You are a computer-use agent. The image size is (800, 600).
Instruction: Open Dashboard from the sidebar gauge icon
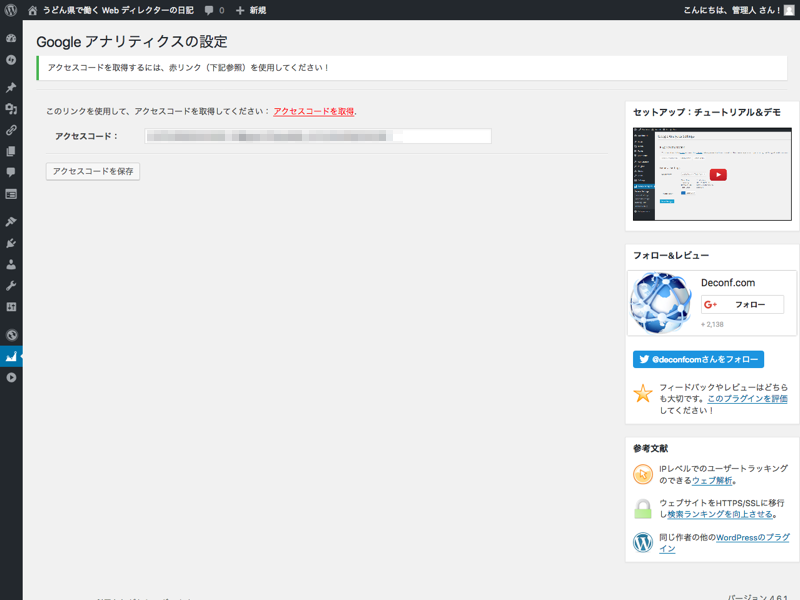[x=11, y=38]
